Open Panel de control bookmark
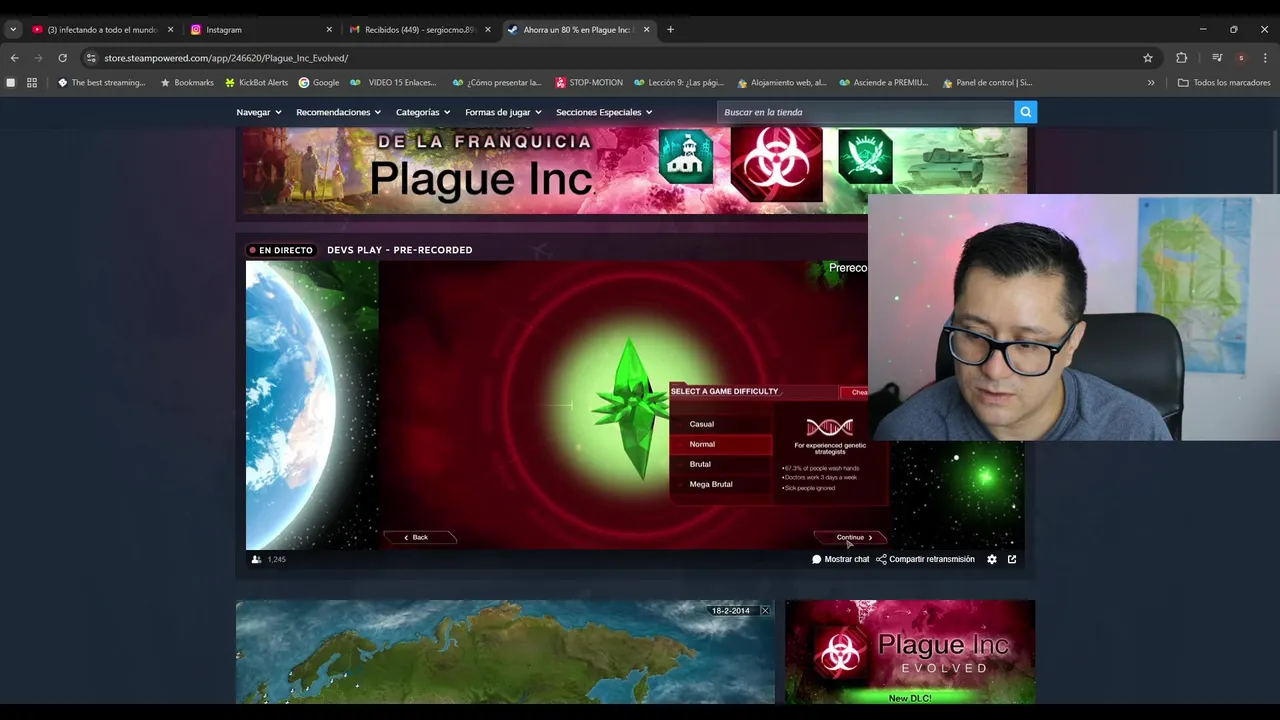 (988, 83)
